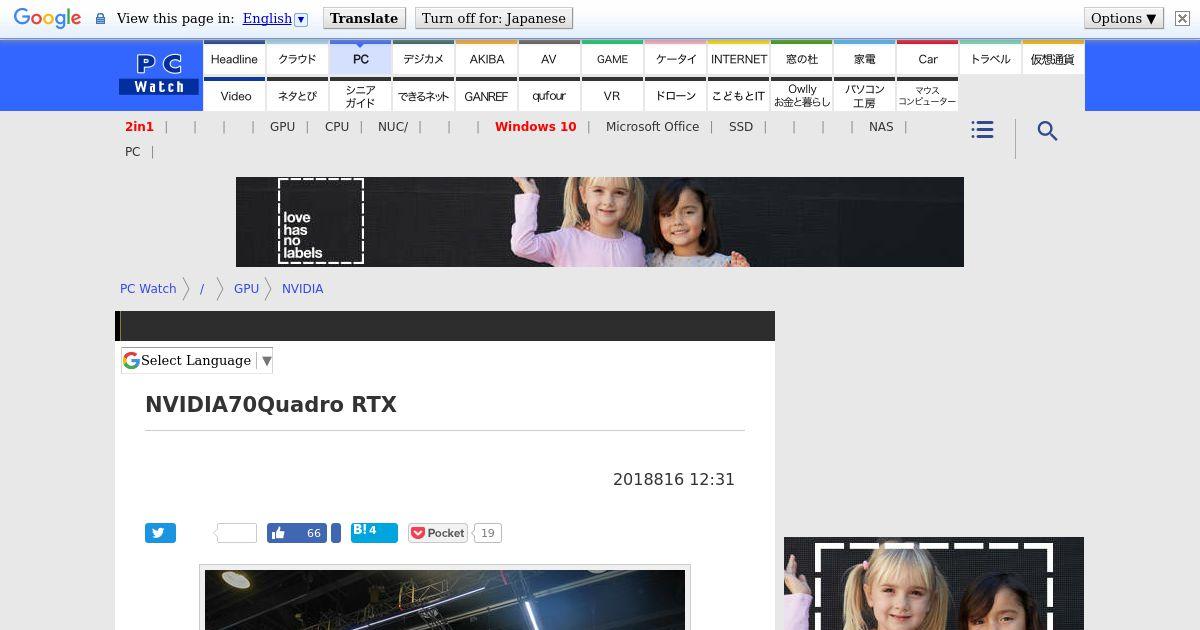Screen dimensions: 1200x630
Task: Share article via Twitter button
Action: click(x=160, y=533)
